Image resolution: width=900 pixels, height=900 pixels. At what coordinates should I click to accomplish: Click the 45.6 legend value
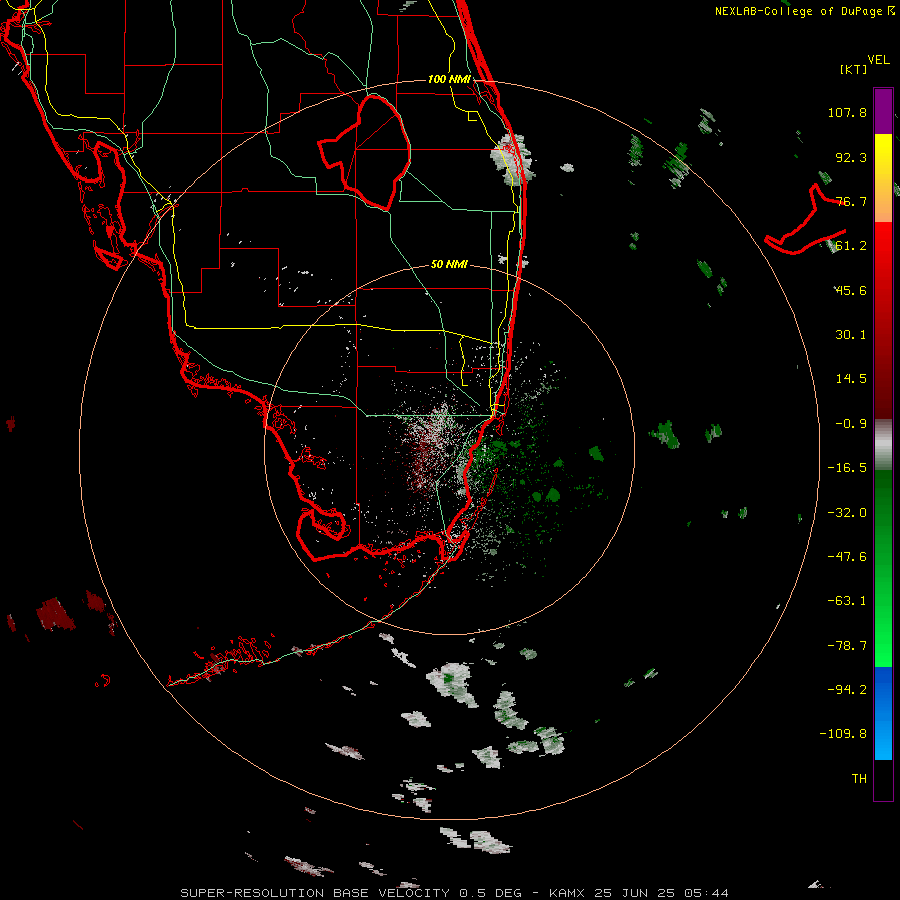(851, 290)
